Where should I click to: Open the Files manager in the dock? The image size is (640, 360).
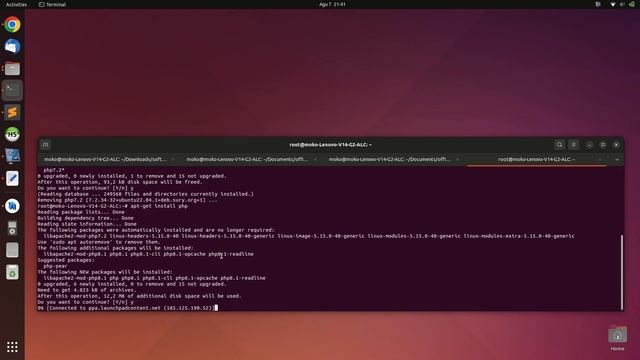(x=12, y=69)
